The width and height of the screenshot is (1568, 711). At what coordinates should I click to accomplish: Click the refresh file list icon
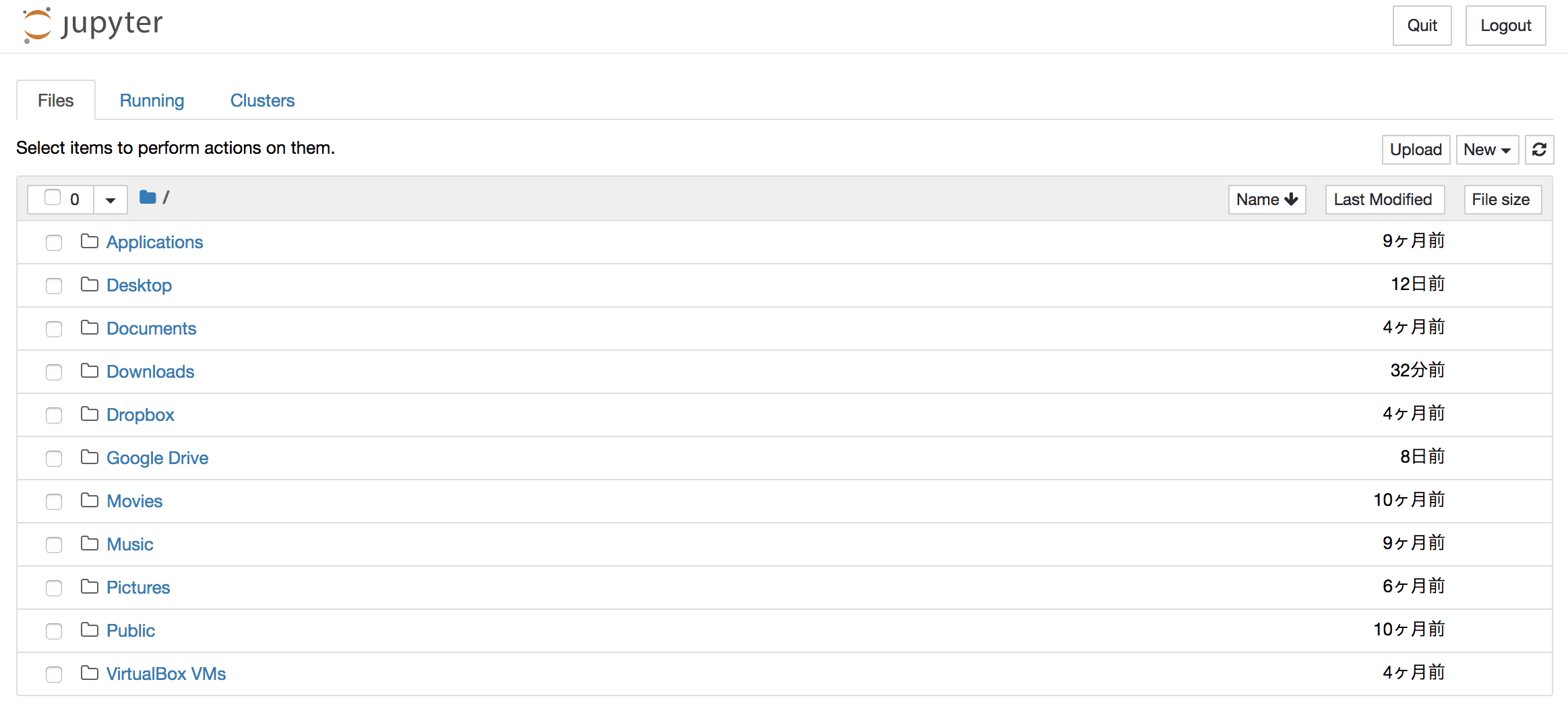[1539, 150]
